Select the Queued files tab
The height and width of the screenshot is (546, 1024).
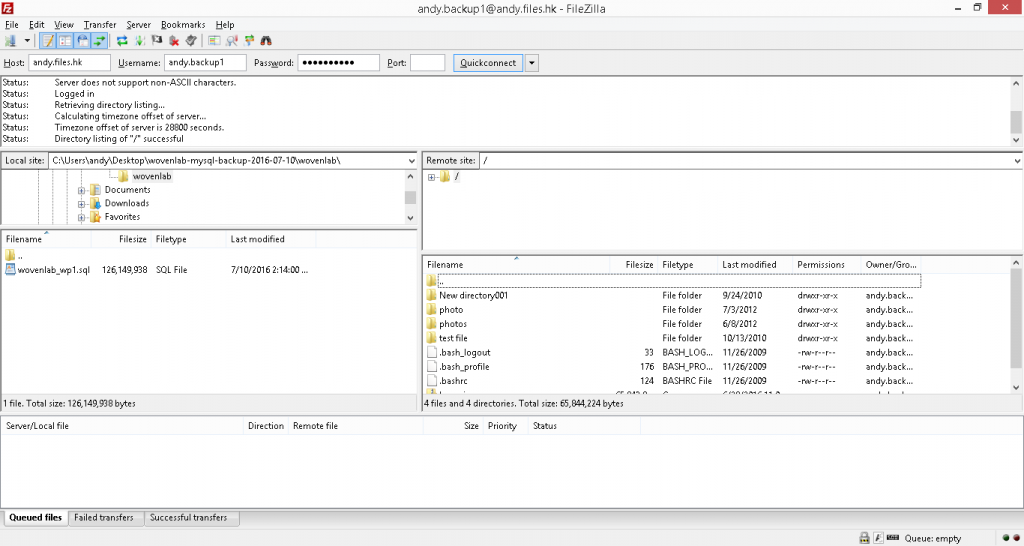[35, 517]
